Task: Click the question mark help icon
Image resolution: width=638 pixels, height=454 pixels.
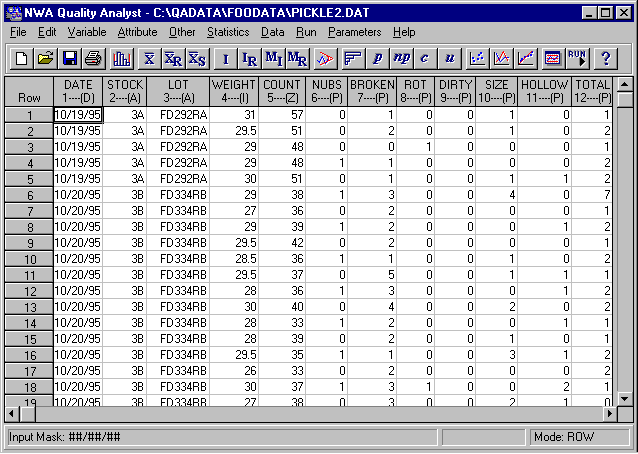Action: [x=605, y=58]
